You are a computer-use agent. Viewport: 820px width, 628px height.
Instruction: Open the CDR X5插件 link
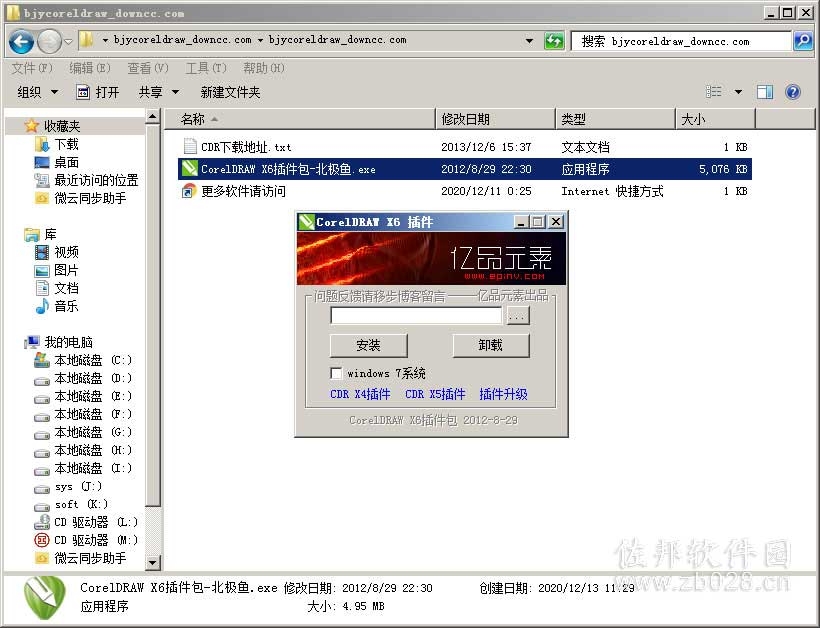[x=435, y=394]
